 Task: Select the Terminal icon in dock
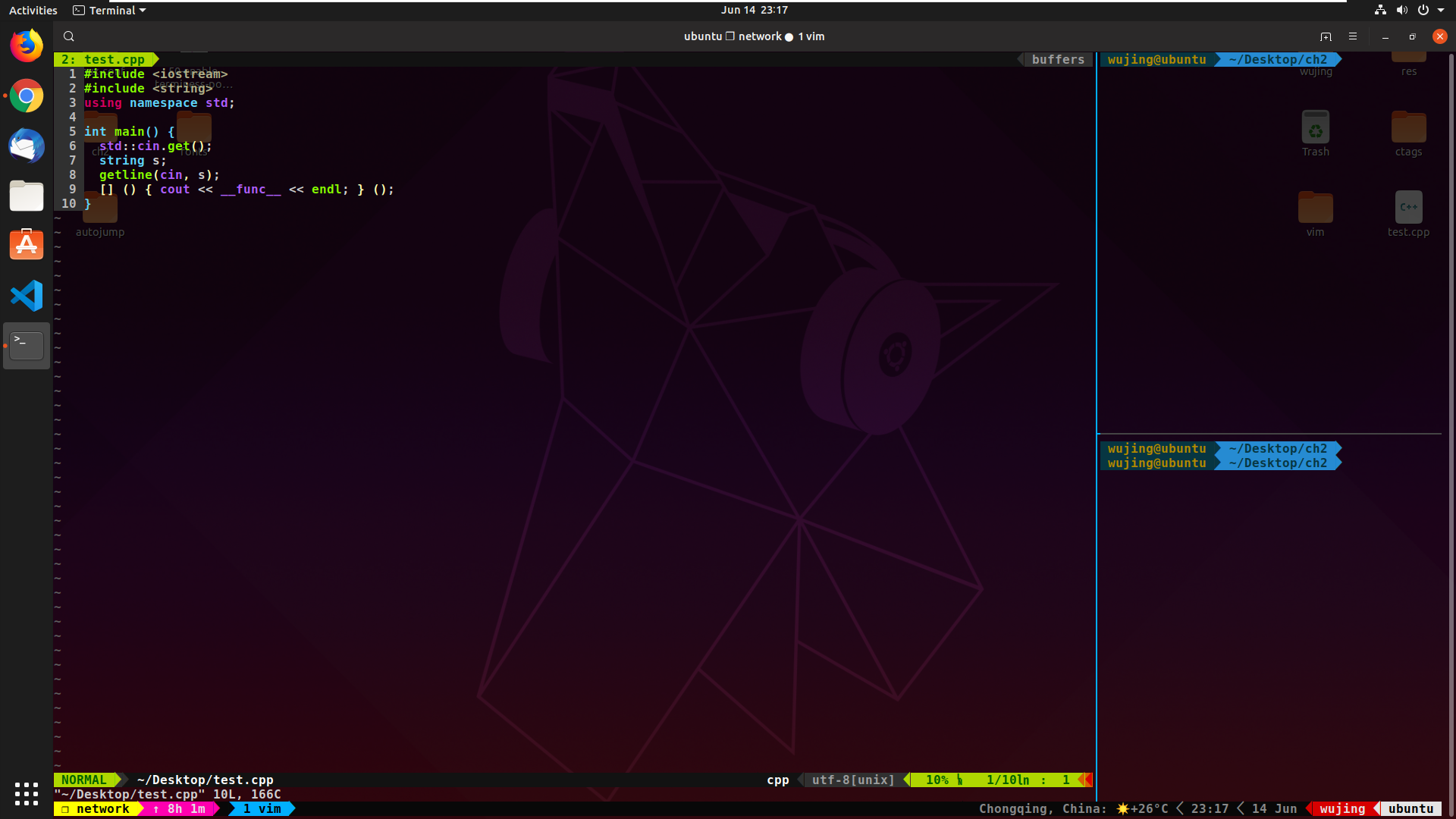27,346
